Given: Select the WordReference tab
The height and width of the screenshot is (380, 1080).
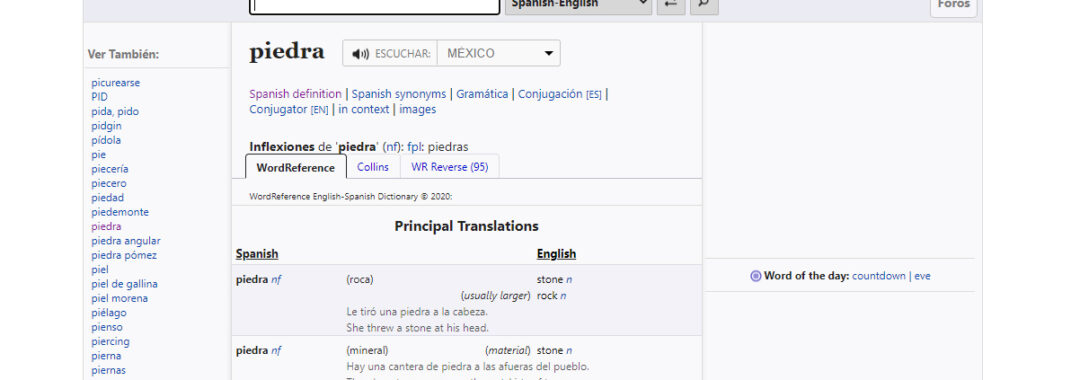Looking at the screenshot, I should point(295,167).
